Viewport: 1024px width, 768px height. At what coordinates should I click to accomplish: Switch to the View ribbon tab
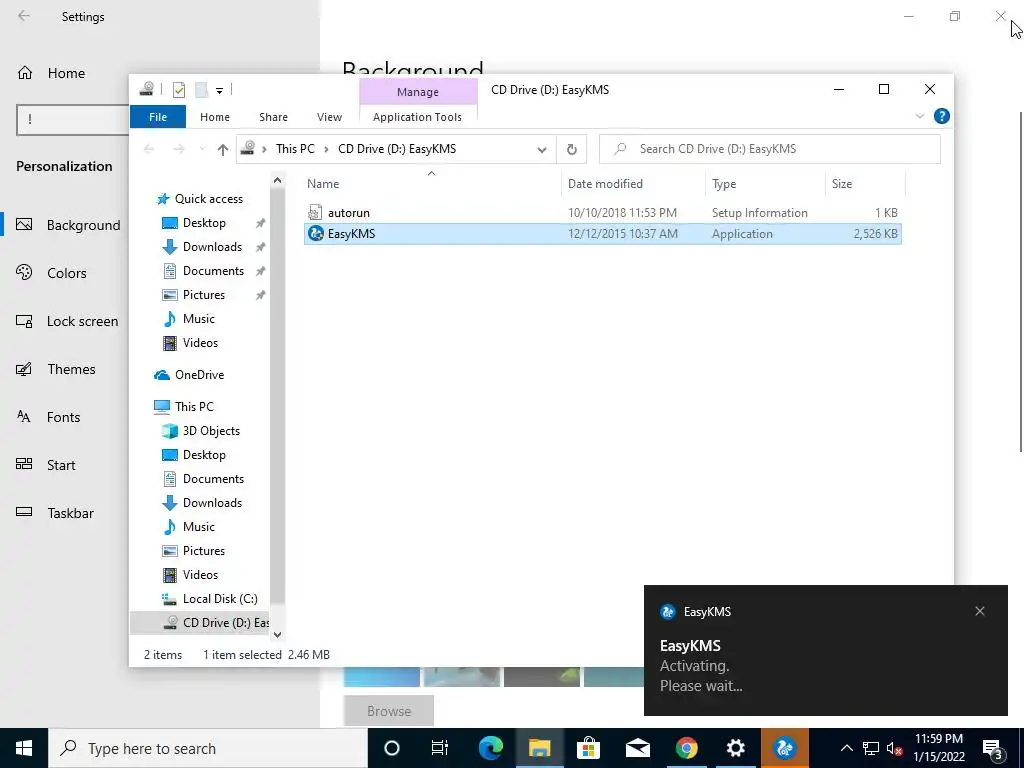pos(329,117)
